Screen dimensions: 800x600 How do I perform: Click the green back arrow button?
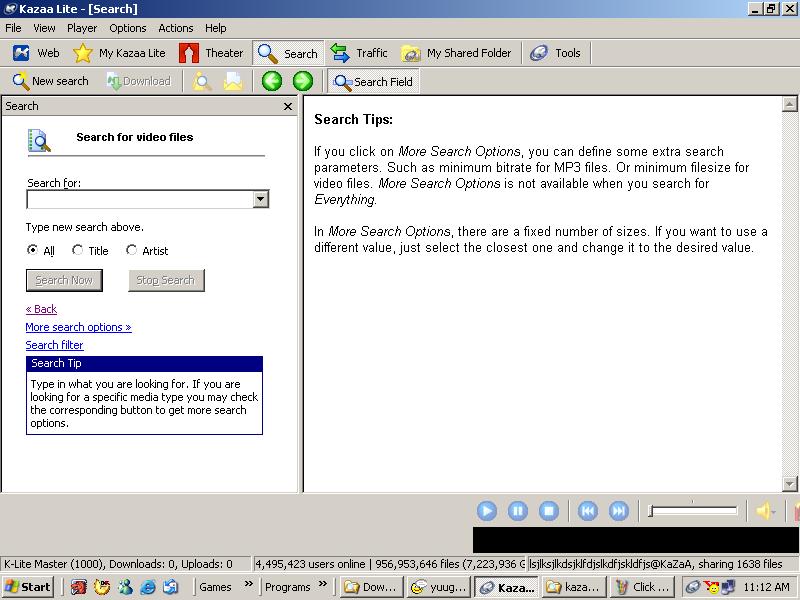point(271,81)
